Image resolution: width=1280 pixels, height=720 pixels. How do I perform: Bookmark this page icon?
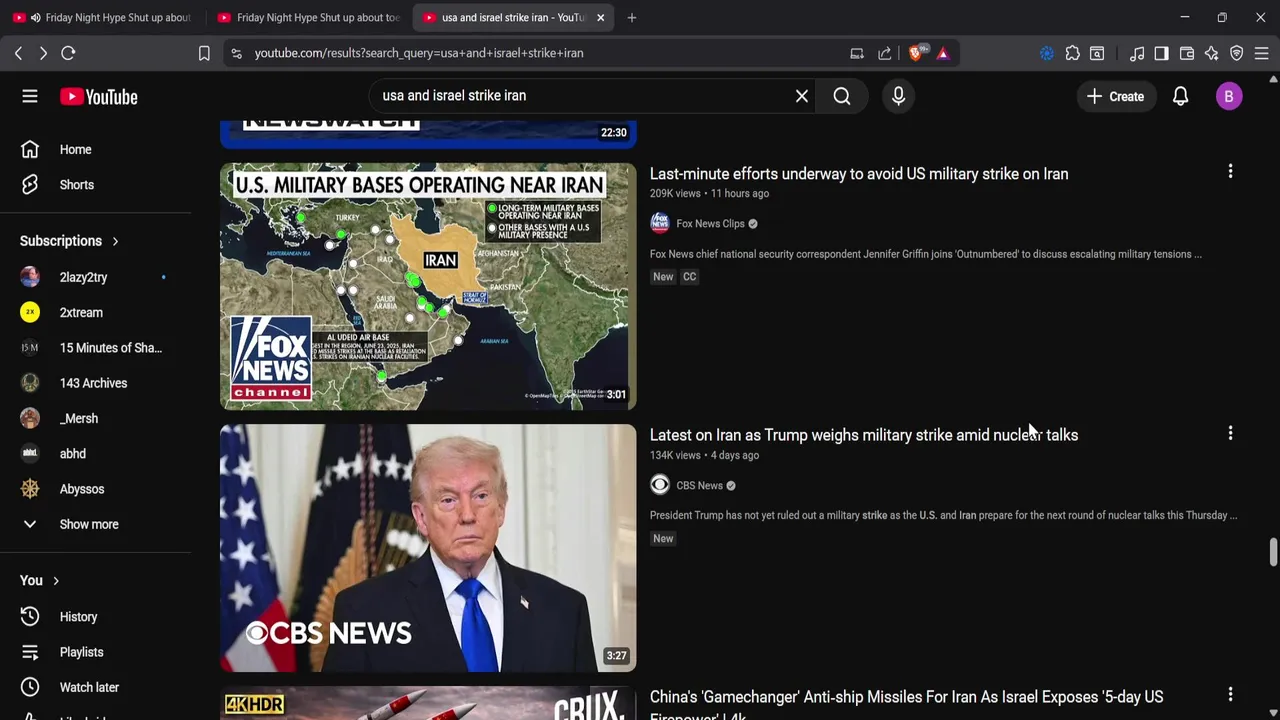pos(204,53)
